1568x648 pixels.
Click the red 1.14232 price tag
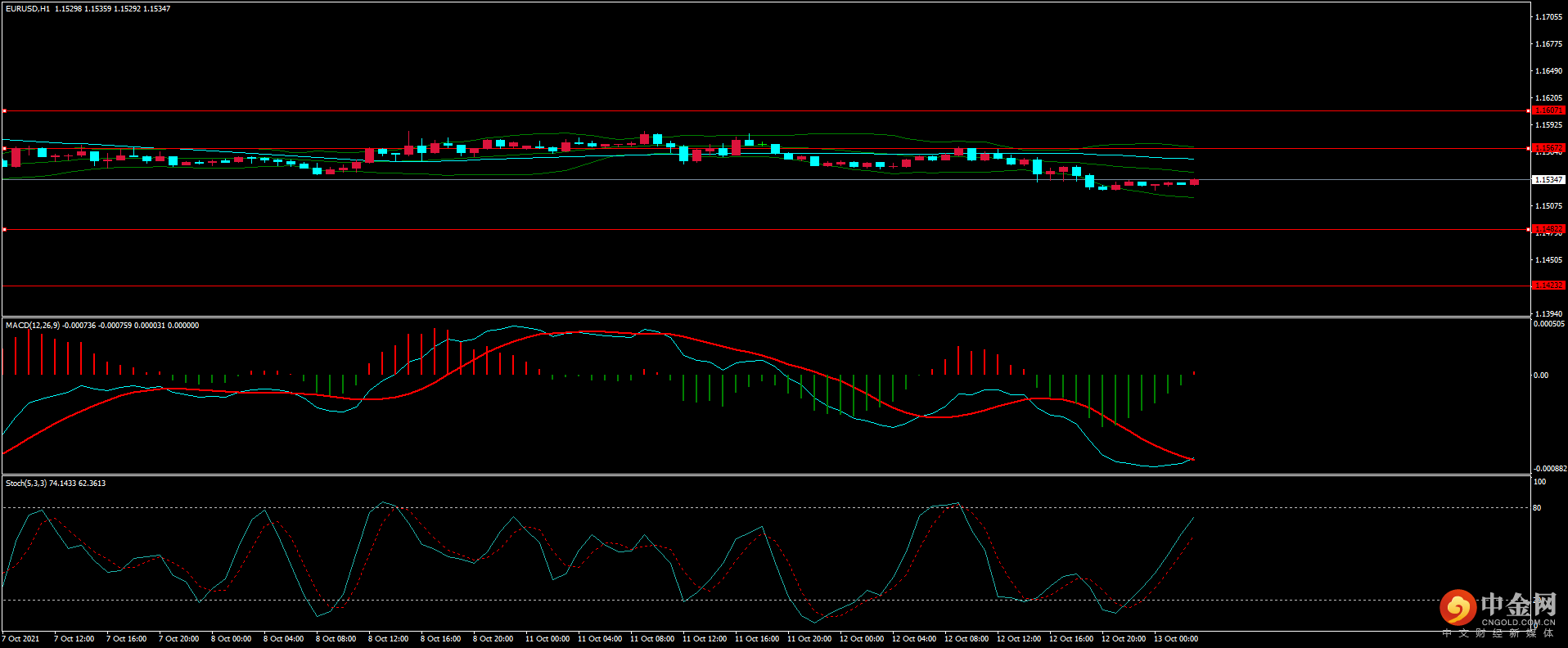click(1548, 285)
